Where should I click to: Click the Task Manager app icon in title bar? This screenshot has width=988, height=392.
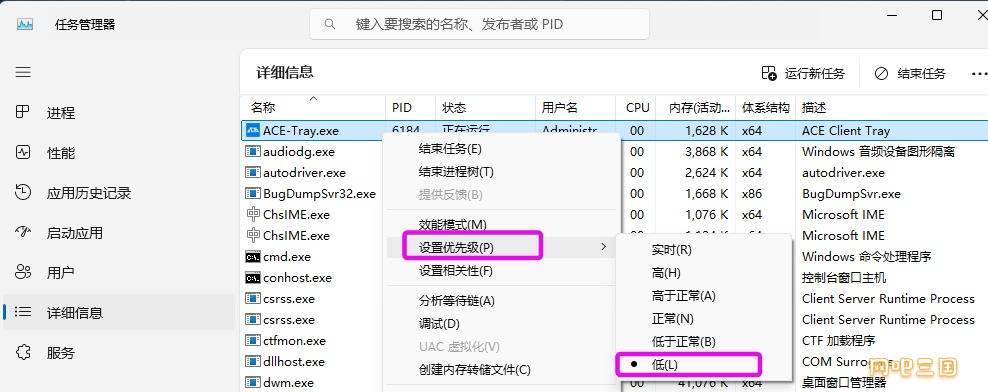[x=25, y=25]
